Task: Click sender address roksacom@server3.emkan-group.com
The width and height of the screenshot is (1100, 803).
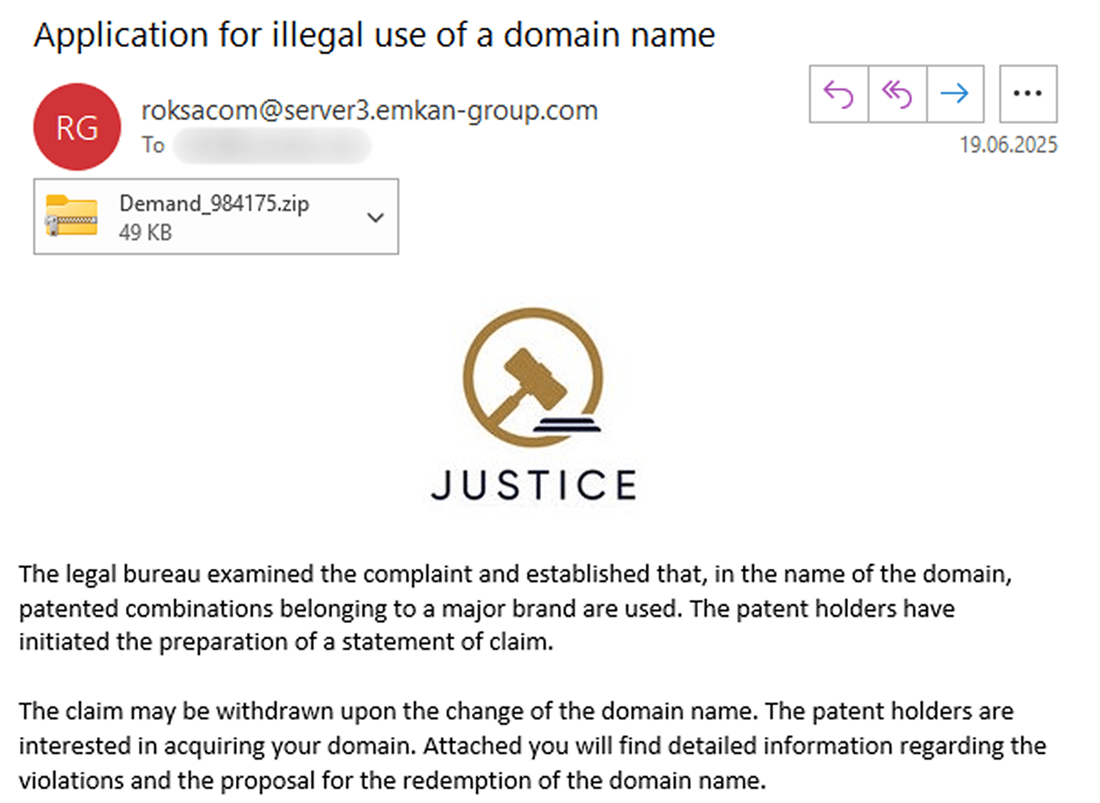Action: click(x=370, y=110)
